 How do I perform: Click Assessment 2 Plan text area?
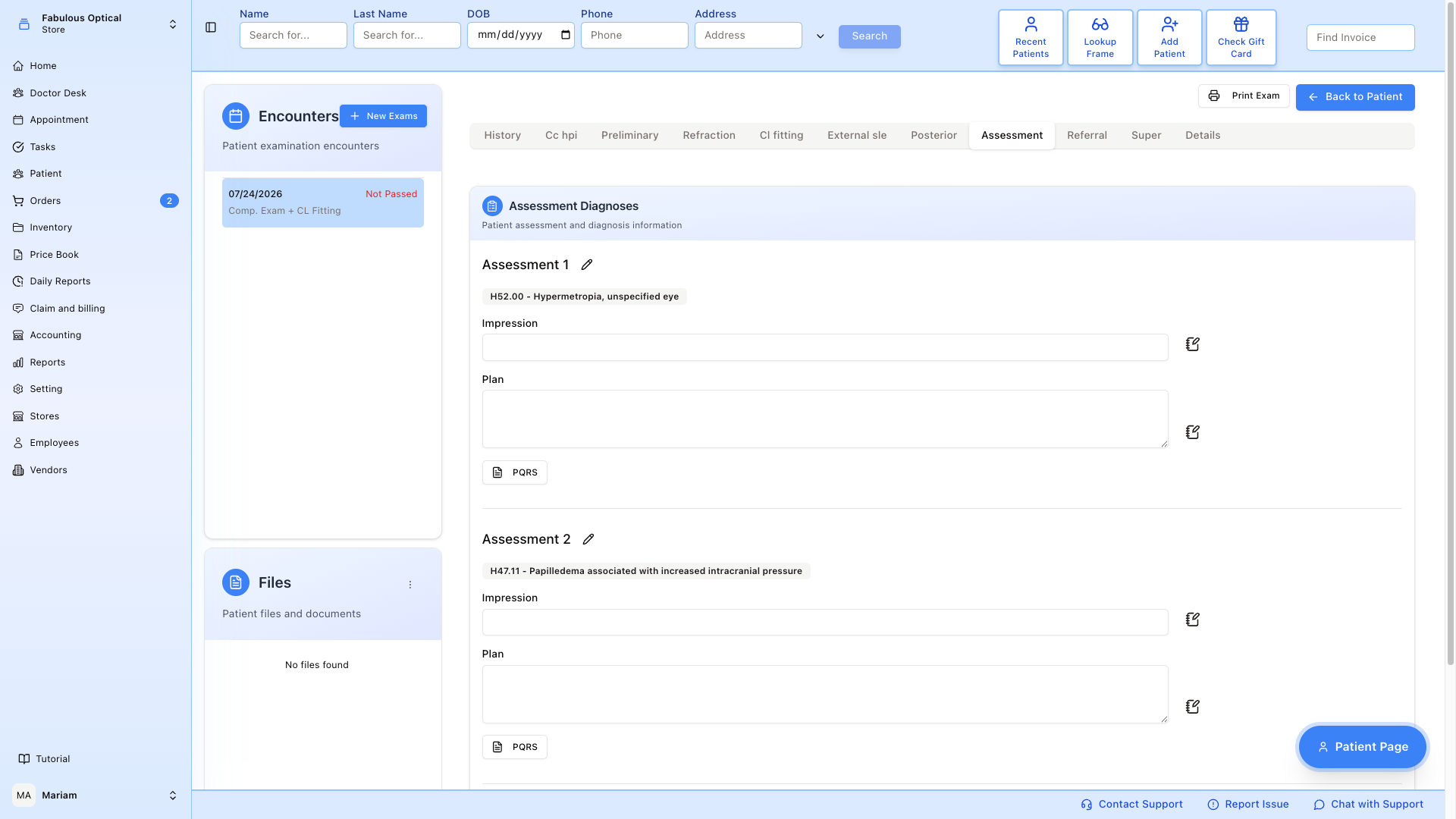coord(825,695)
